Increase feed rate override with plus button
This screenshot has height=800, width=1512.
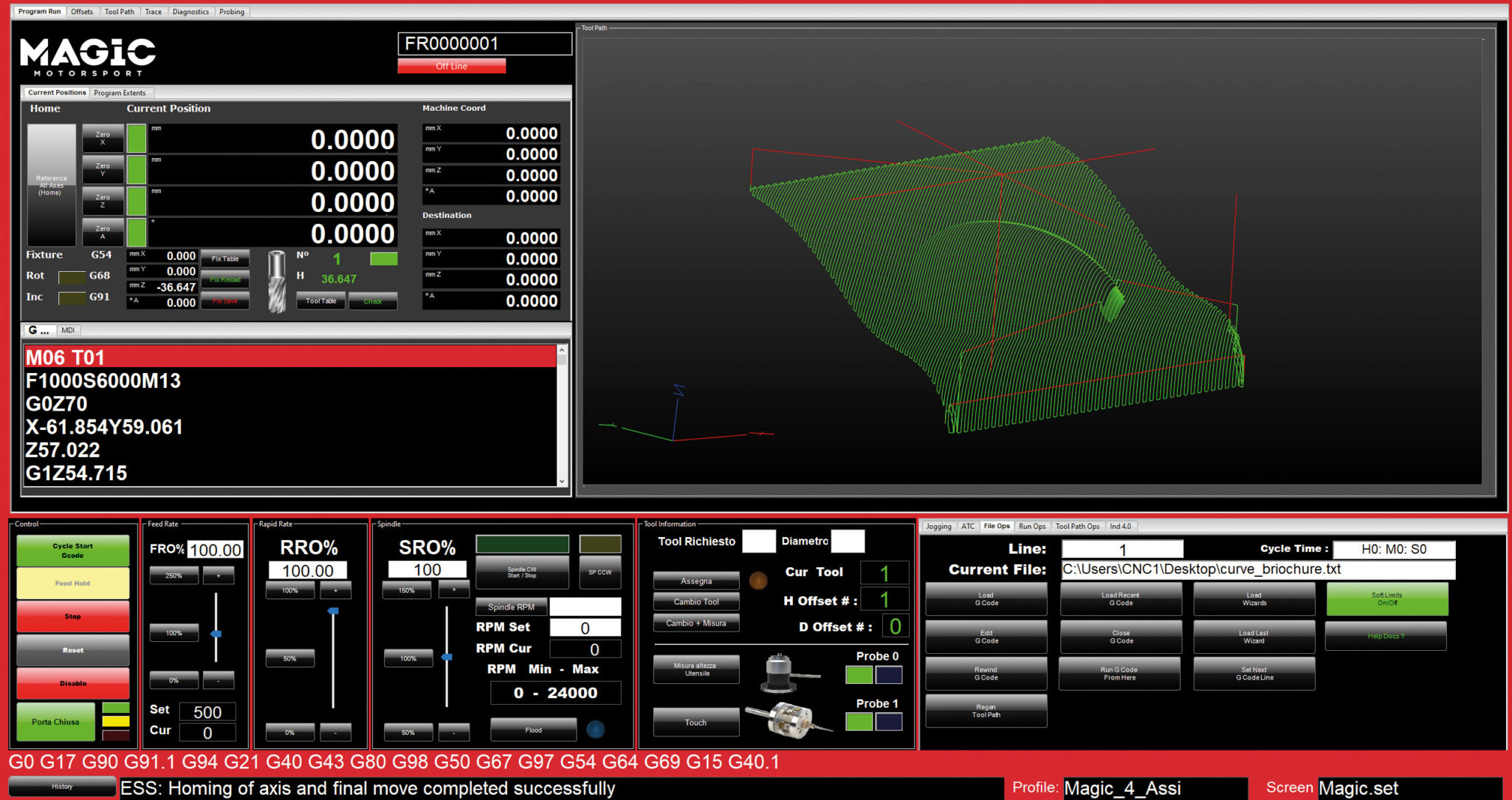[x=219, y=575]
